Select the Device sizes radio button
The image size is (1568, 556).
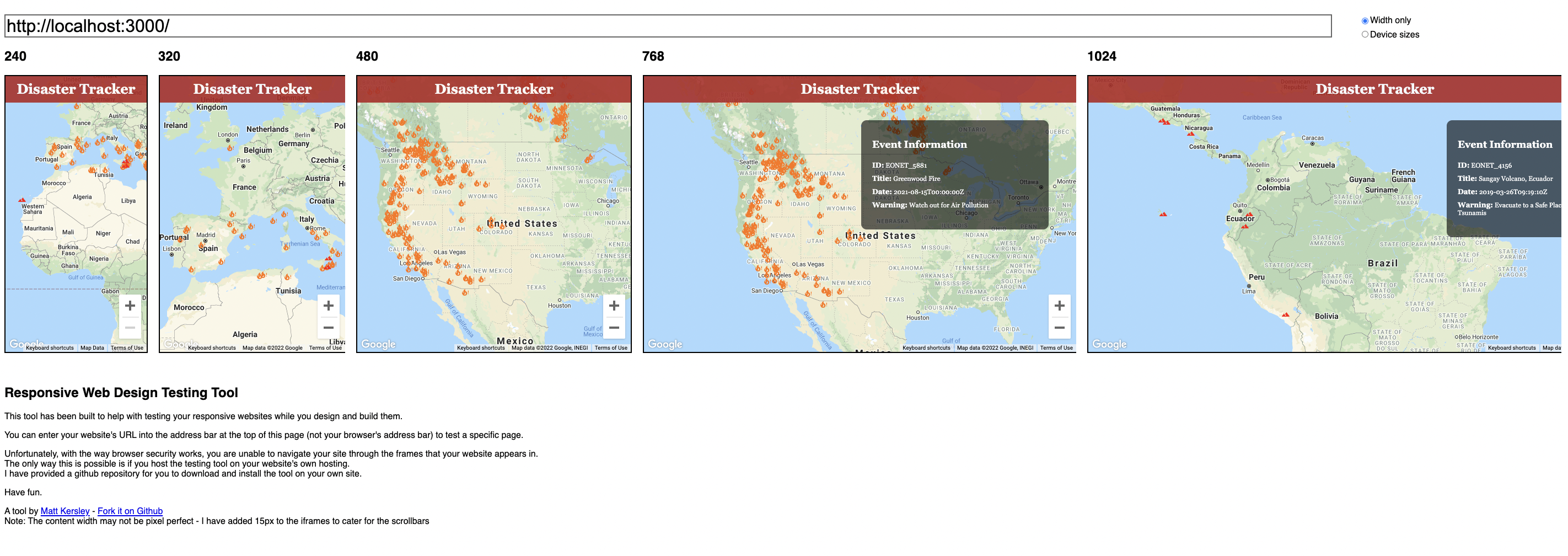tap(1365, 35)
